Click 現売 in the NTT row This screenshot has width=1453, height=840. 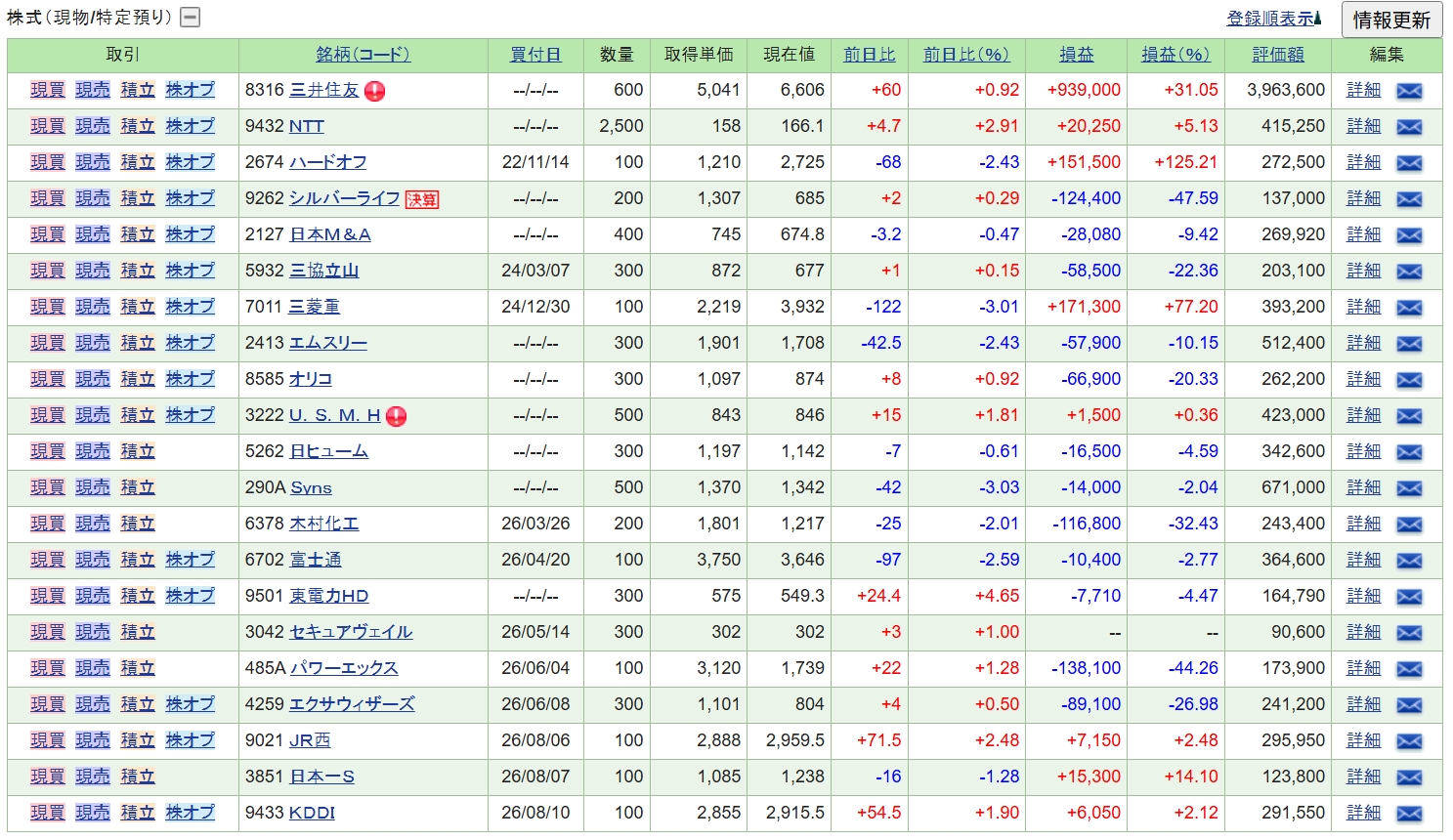tap(93, 126)
